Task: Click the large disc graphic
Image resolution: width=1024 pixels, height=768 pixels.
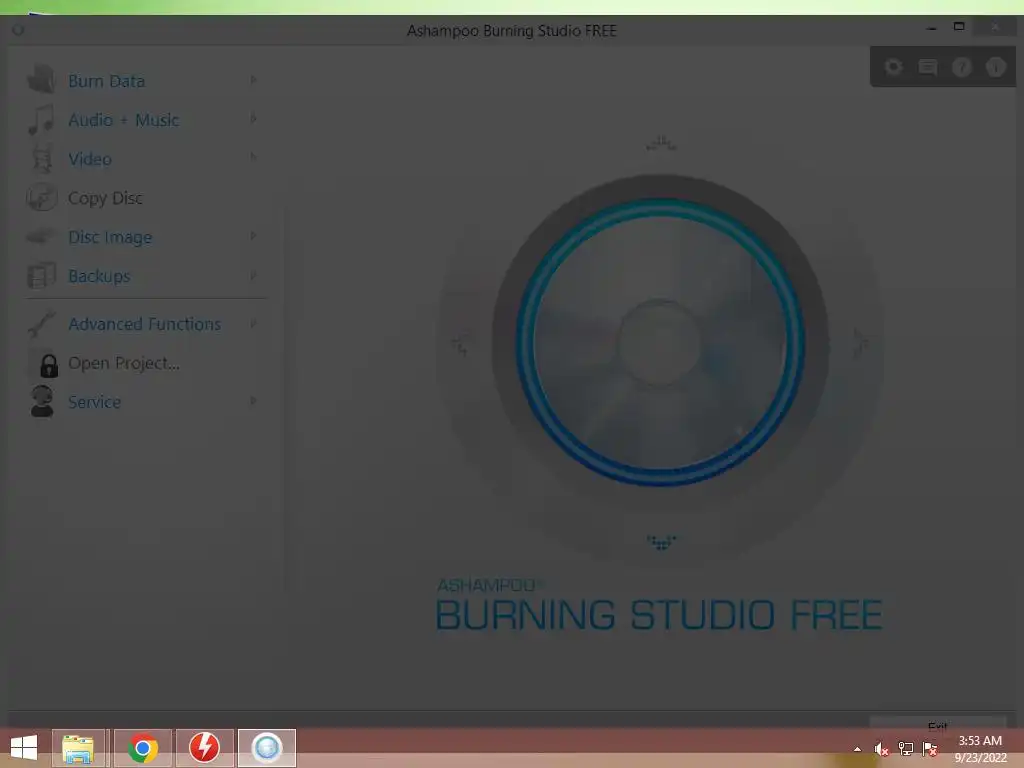Action: pos(660,343)
